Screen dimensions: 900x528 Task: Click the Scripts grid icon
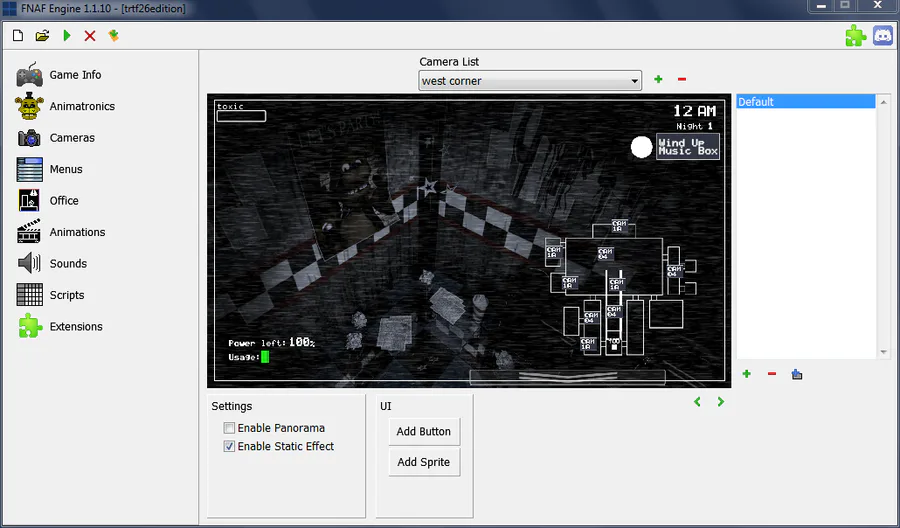29,295
